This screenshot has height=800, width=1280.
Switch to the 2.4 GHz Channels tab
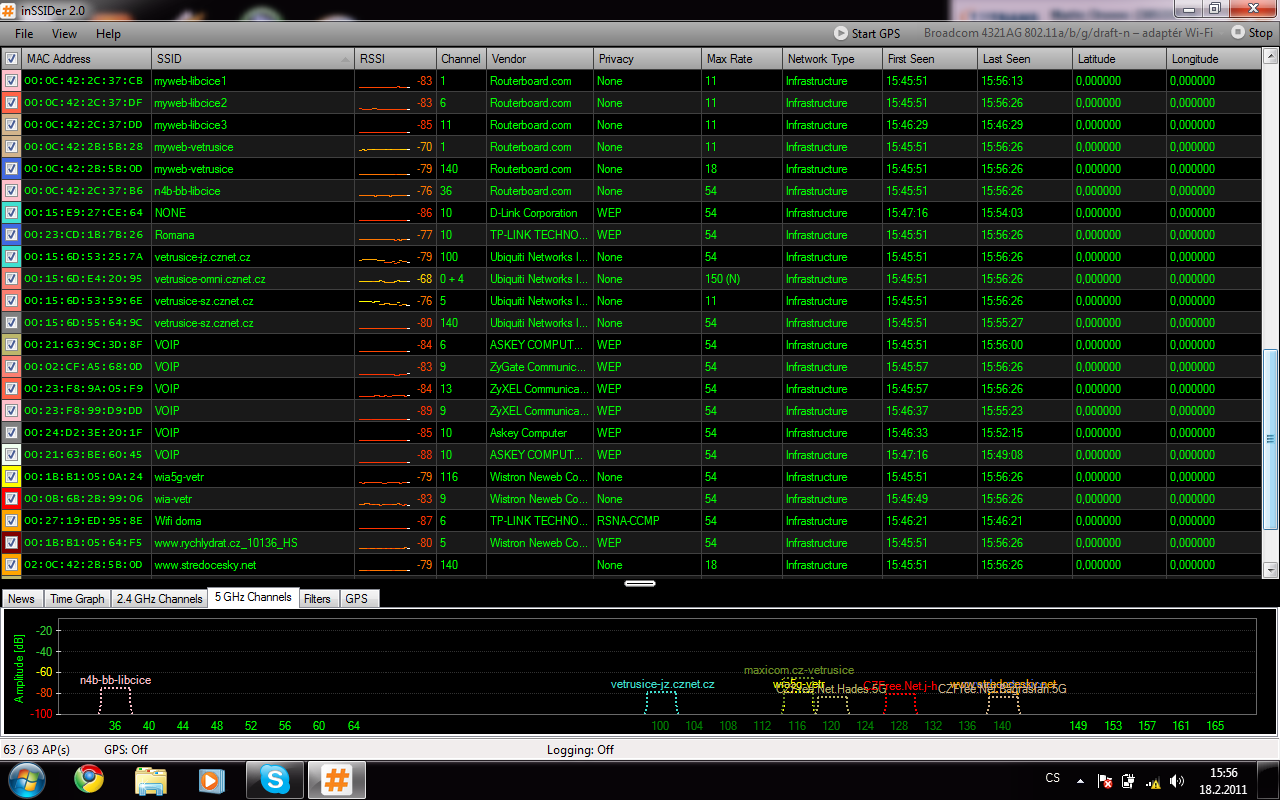[159, 599]
